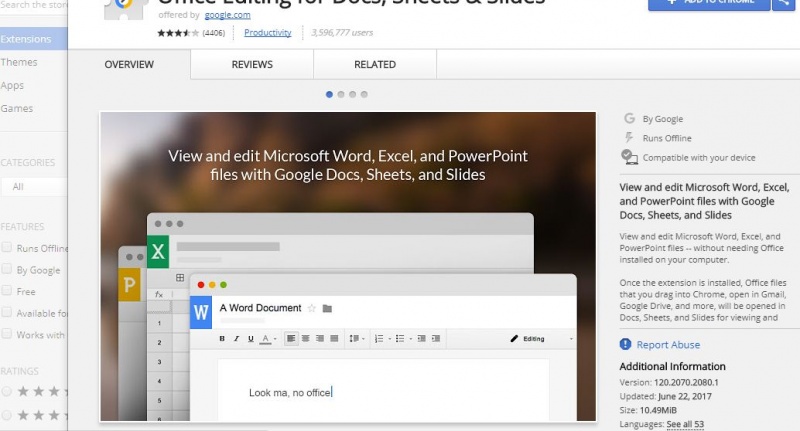Switch to the Related tab
This screenshot has width=800, height=431.
pyautogui.click(x=375, y=65)
